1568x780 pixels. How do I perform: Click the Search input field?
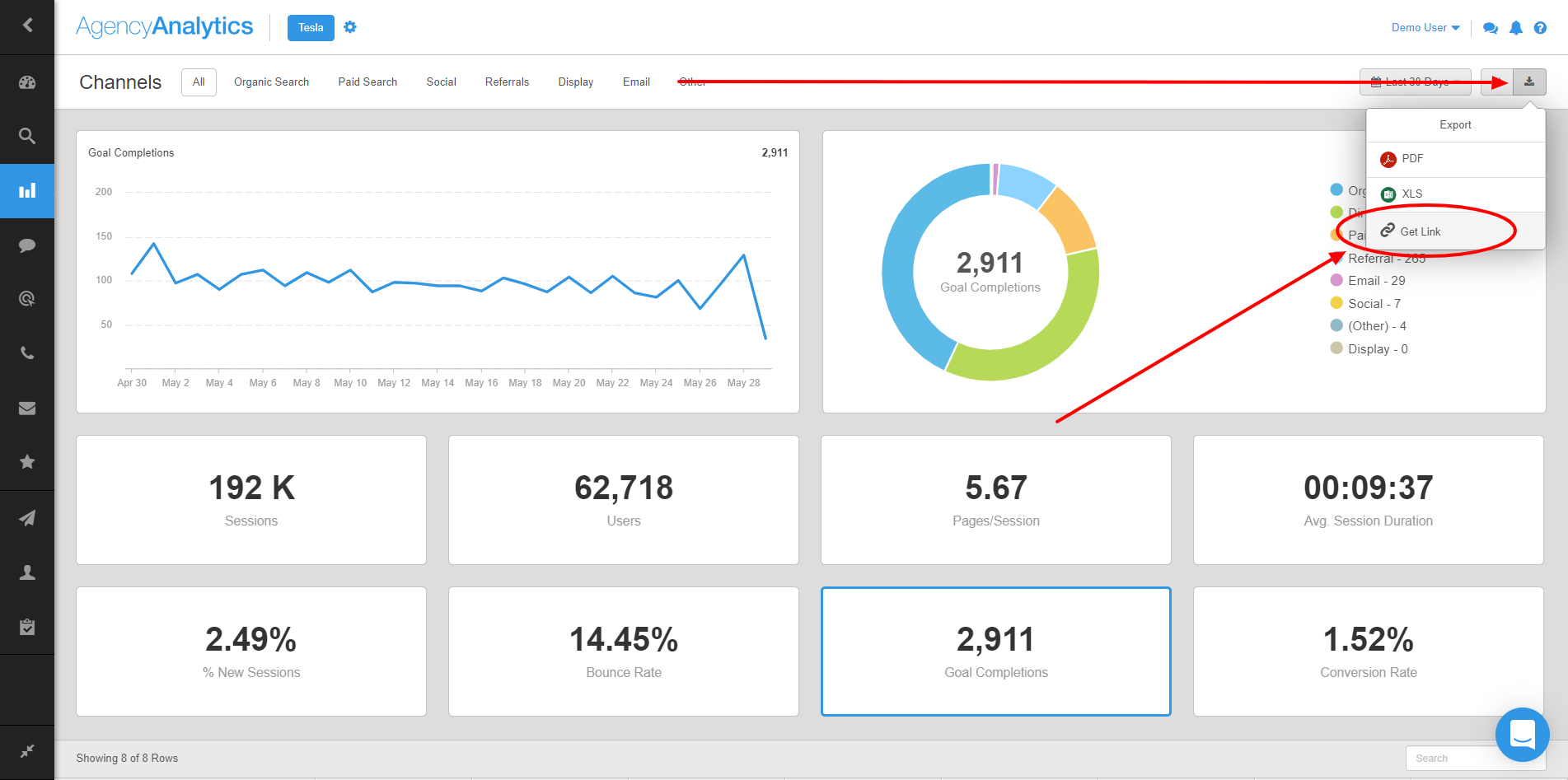(1450, 759)
